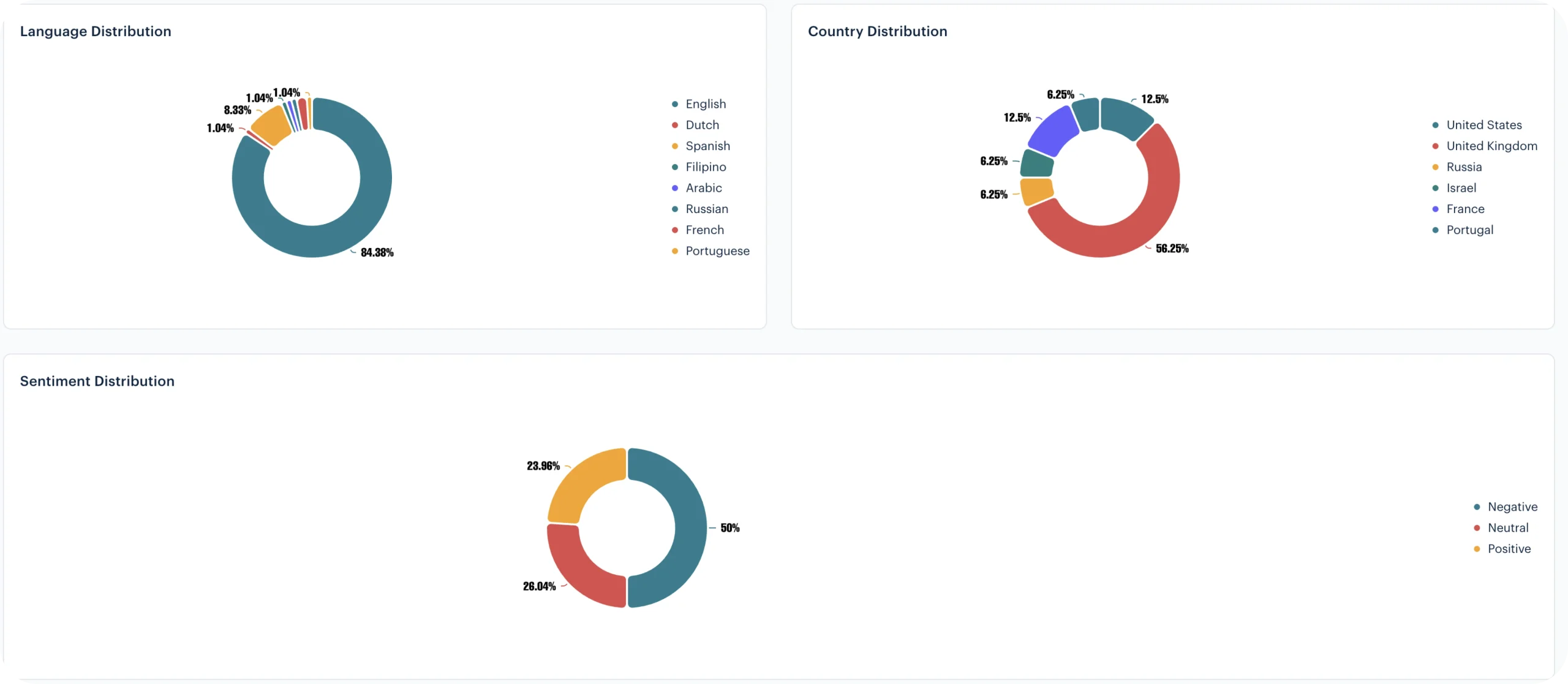This screenshot has width=1568, height=684.
Task: Select the orange Russia segment in country chart
Action: (x=1036, y=191)
